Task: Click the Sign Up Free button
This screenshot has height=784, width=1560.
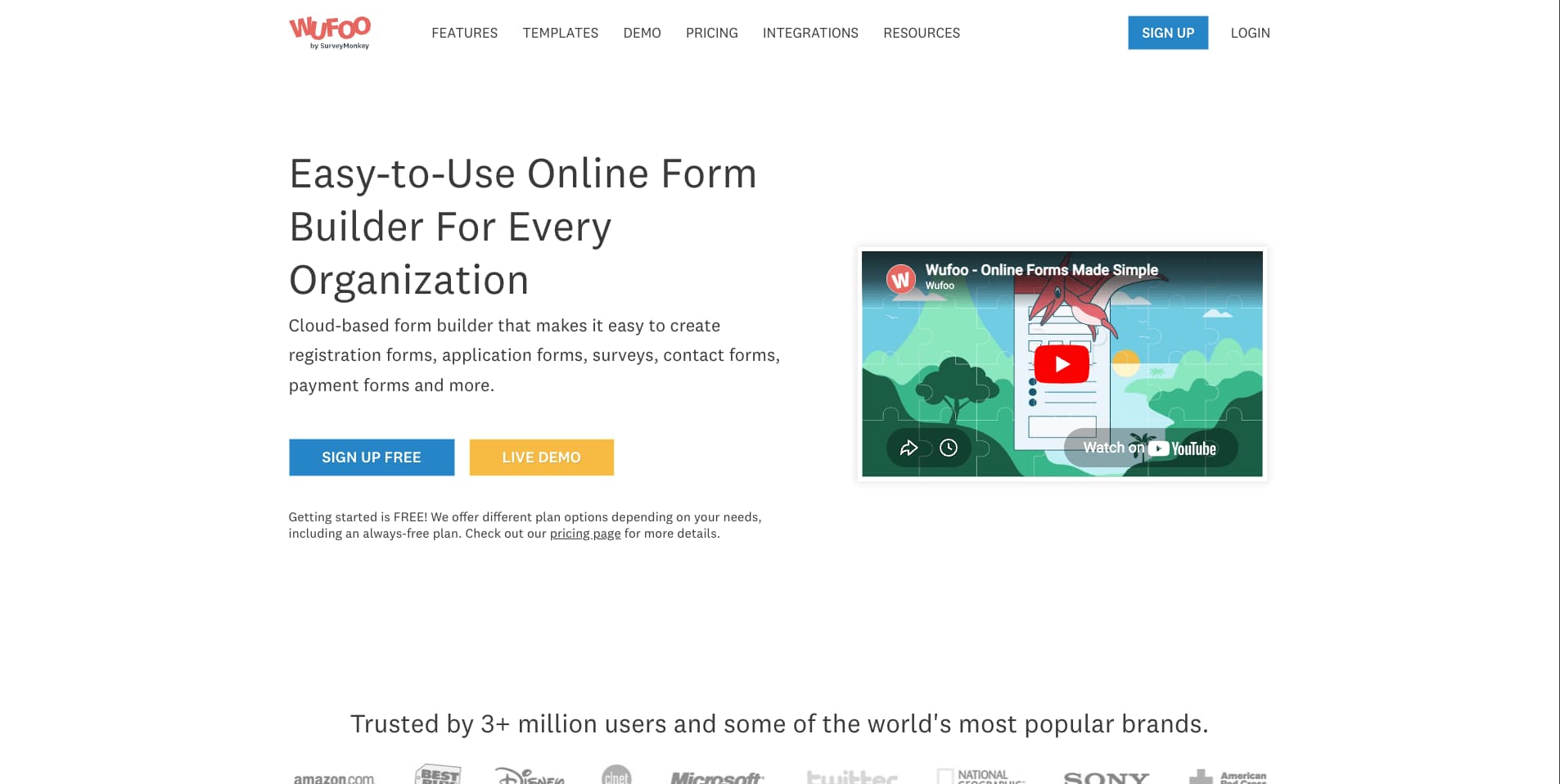Action: 372,457
